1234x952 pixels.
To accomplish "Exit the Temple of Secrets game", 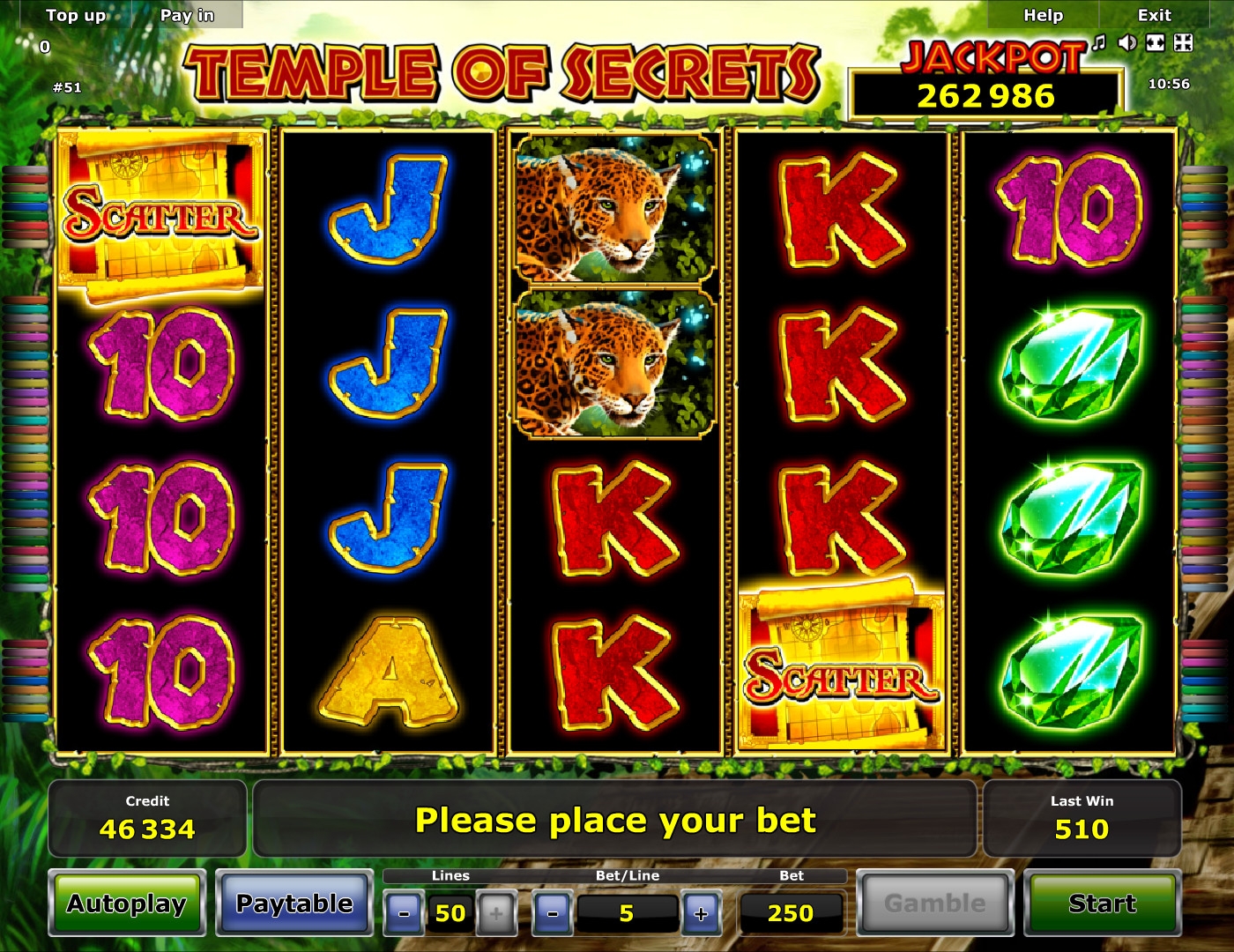I will 1155,15.
